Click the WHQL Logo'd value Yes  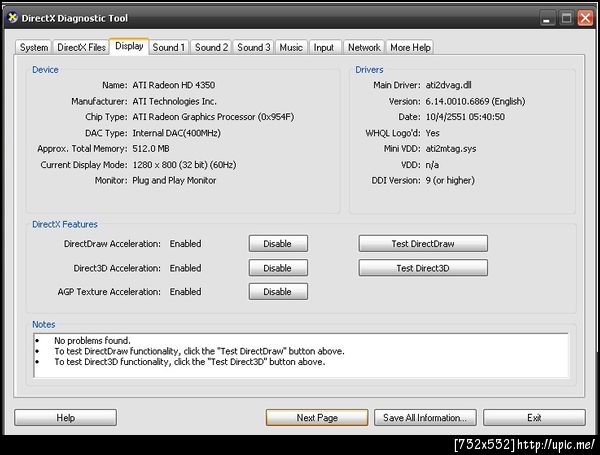[x=432, y=133]
